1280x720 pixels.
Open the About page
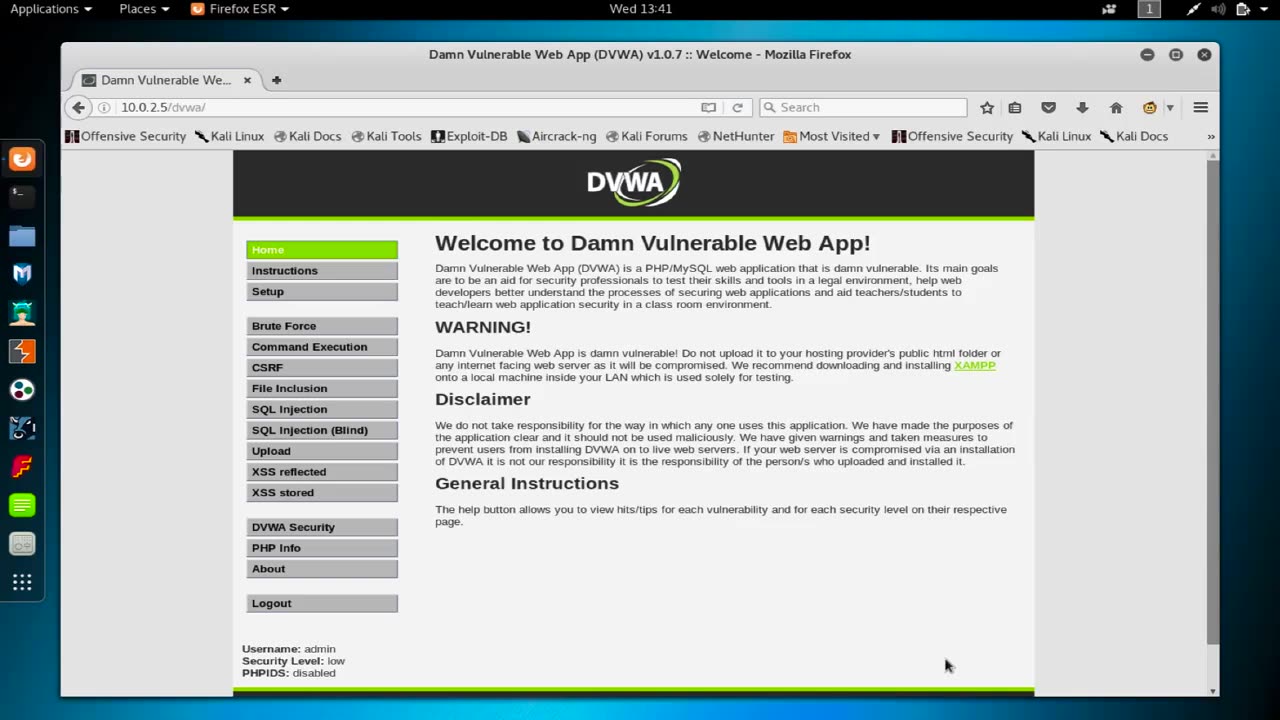click(x=322, y=569)
